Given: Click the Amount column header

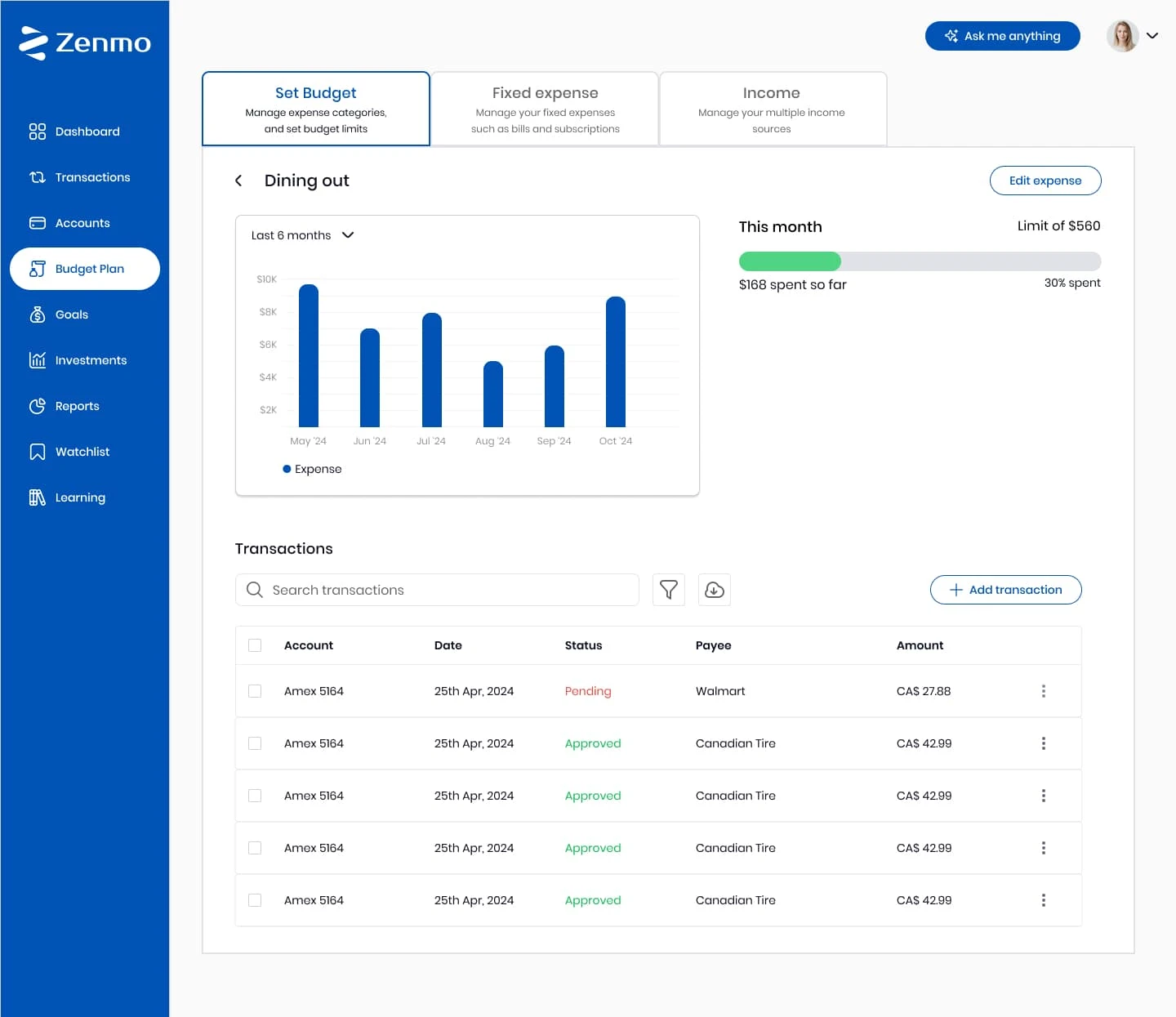Looking at the screenshot, I should (920, 645).
